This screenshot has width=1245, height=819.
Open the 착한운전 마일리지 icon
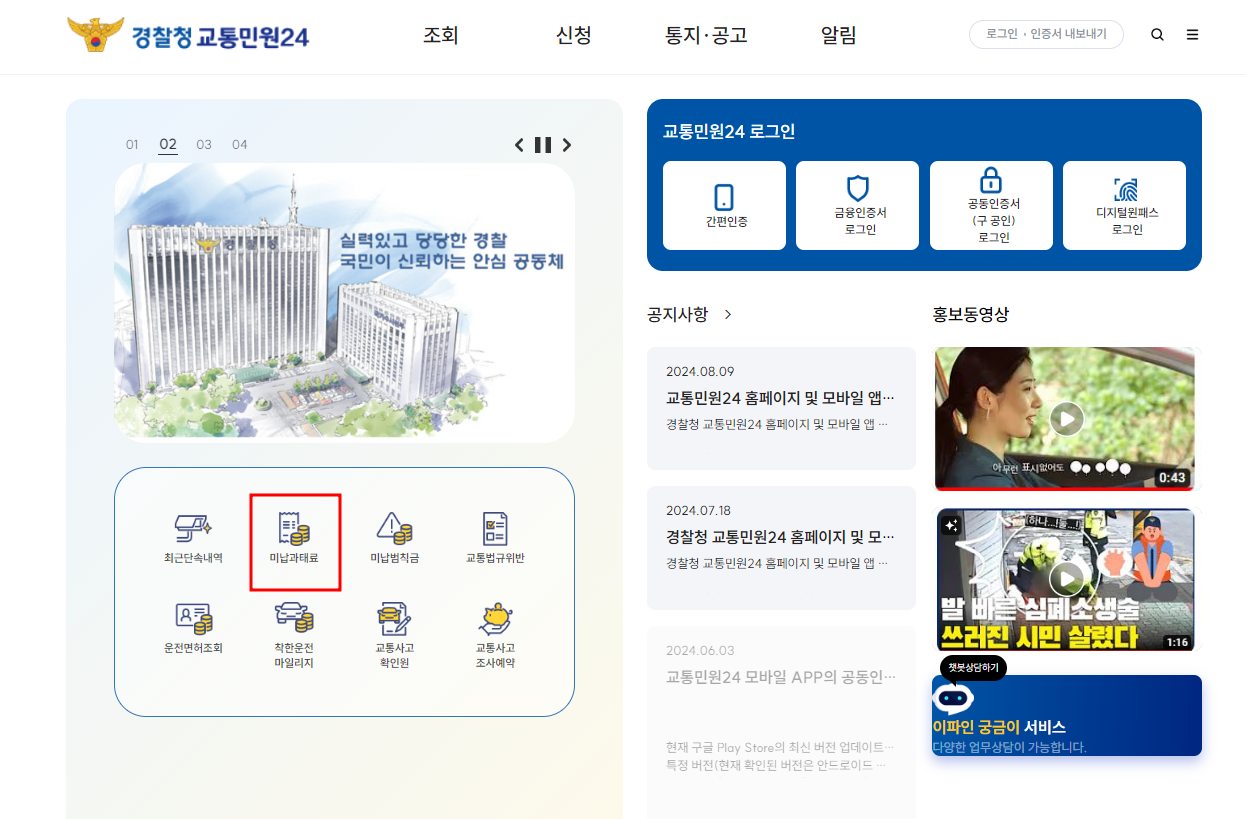pos(294,635)
